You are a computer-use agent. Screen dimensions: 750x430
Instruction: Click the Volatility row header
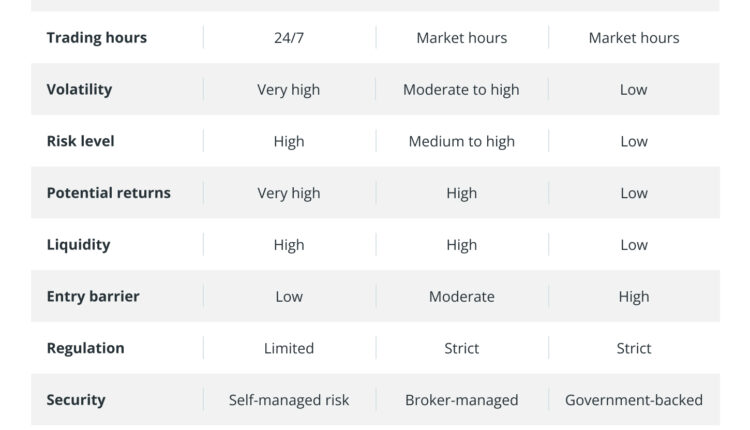click(x=79, y=89)
